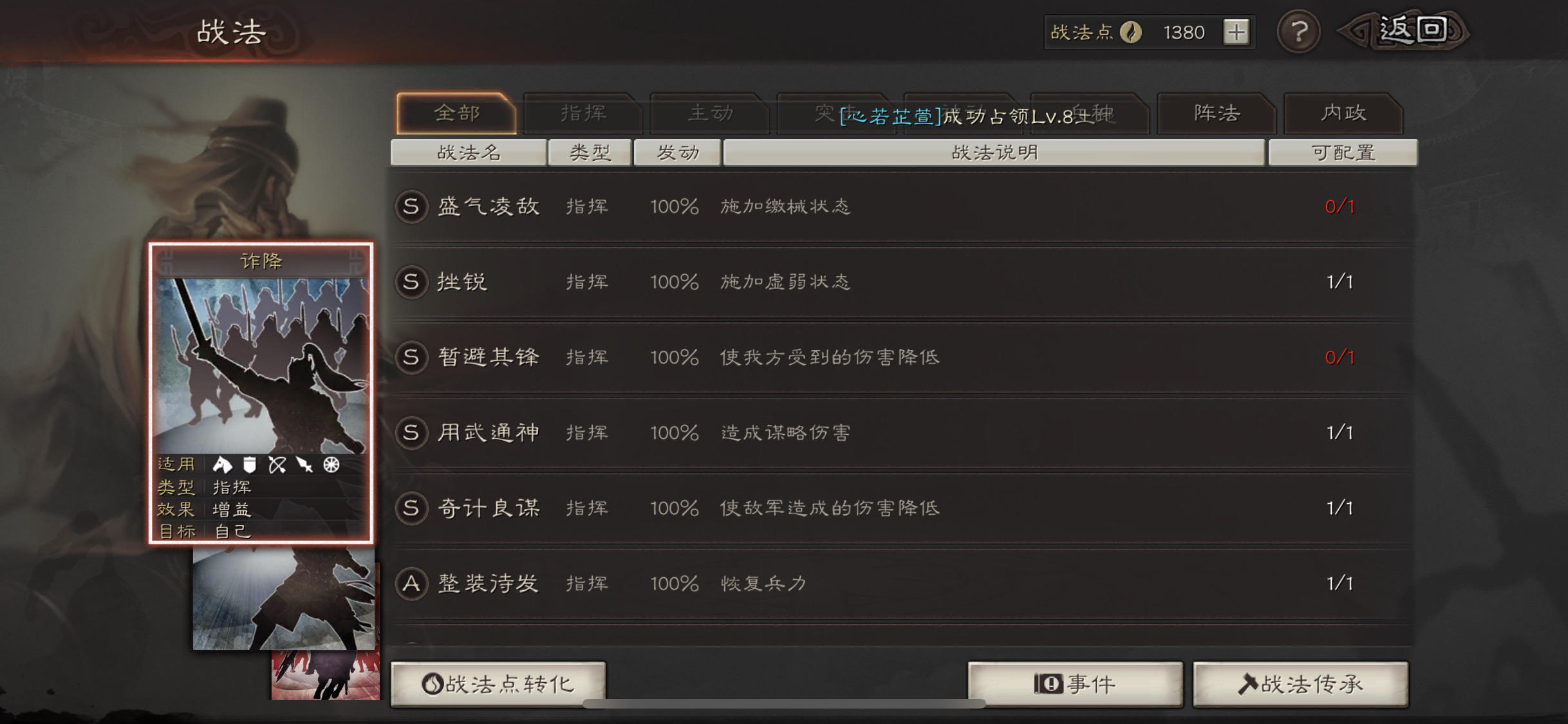Open the 内政 tab
Viewport: 1568px width, 724px height.
pyautogui.click(x=1343, y=113)
